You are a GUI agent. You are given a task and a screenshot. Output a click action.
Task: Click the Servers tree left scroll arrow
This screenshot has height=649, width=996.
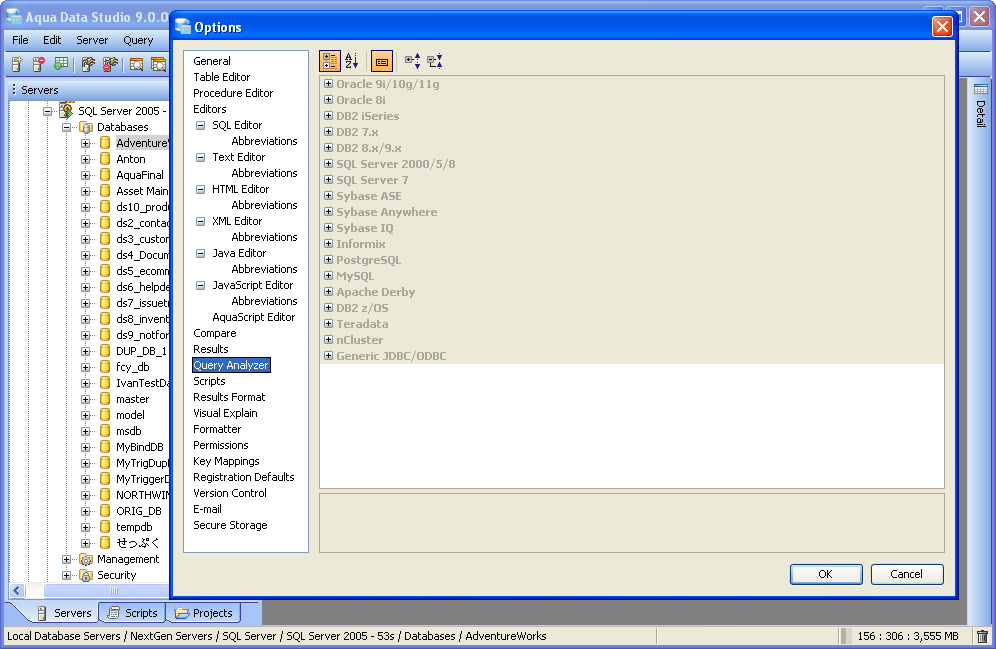pos(17,591)
